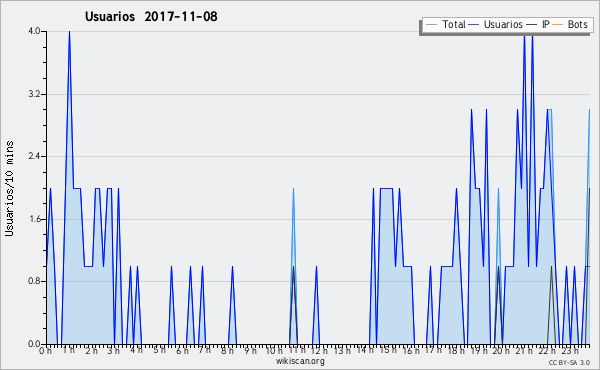Click the '23 h' x-axis label
This screenshot has height=370, width=600.
click(x=570, y=350)
